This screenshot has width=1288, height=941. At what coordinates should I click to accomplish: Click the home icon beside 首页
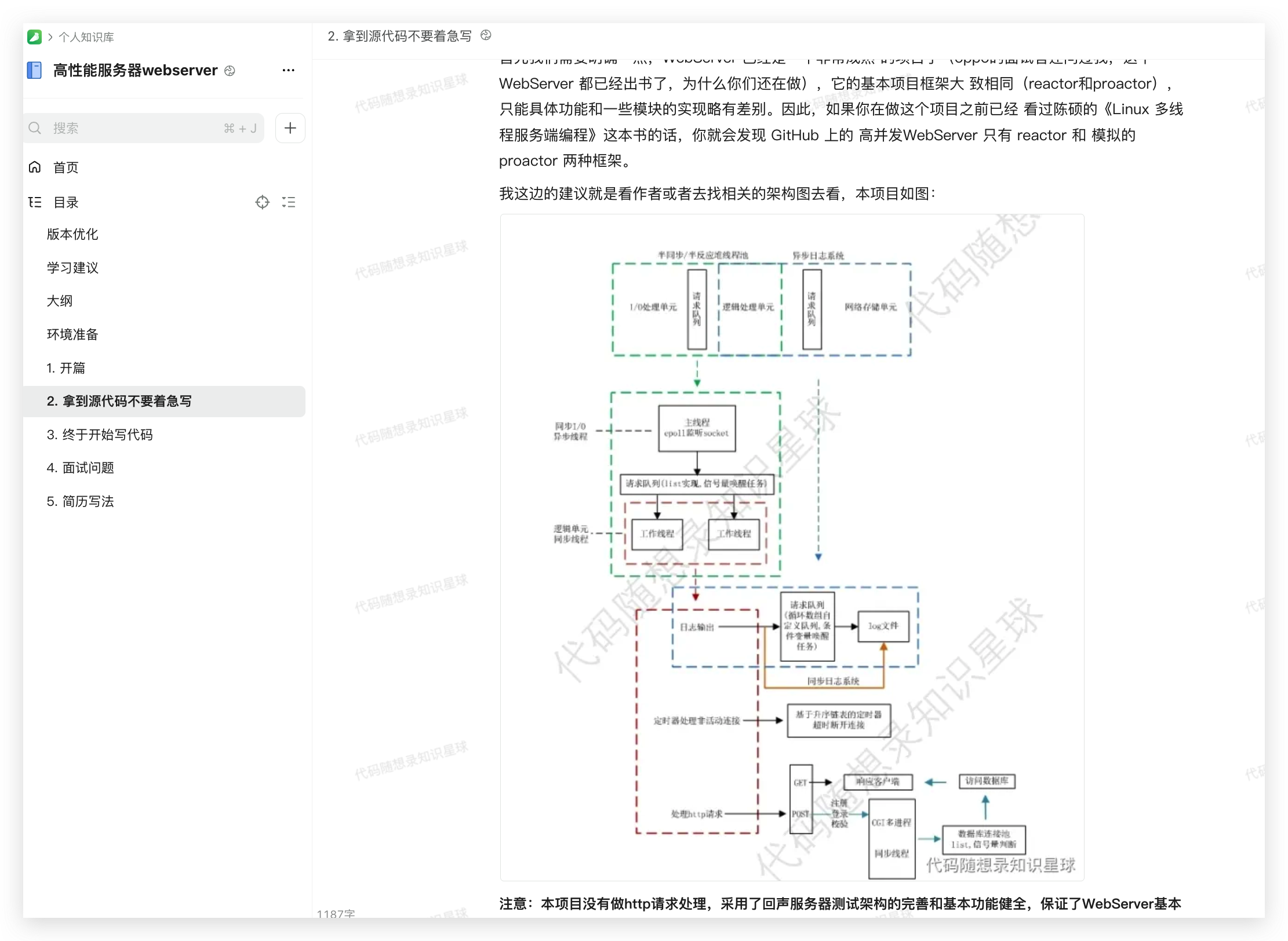pyautogui.click(x=35, y=167)
